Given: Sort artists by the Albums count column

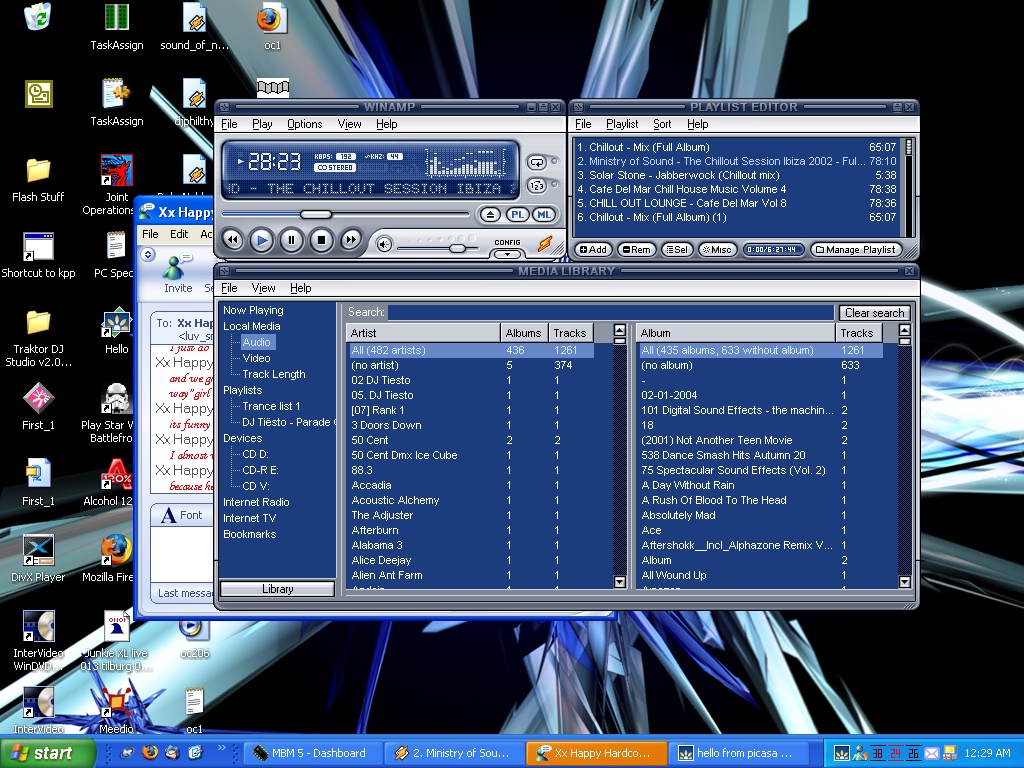Looking at the screenshot, I should (x=524, y=333).
